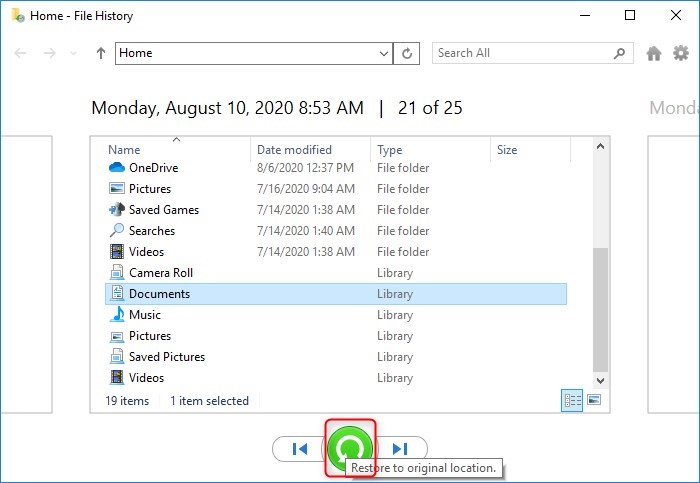Open the settings gear menu

click(681, 54)
